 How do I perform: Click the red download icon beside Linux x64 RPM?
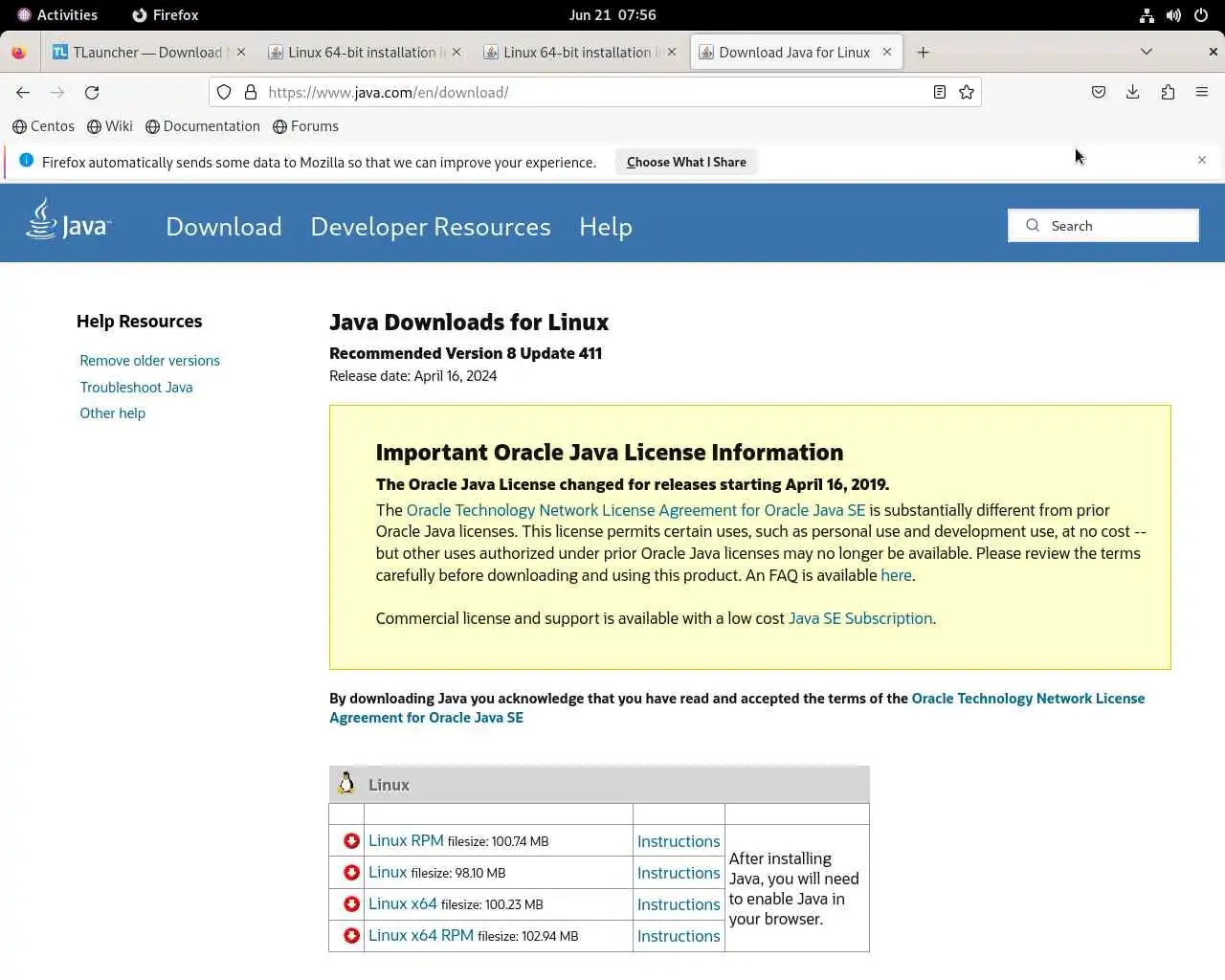(x=351, y=935)
